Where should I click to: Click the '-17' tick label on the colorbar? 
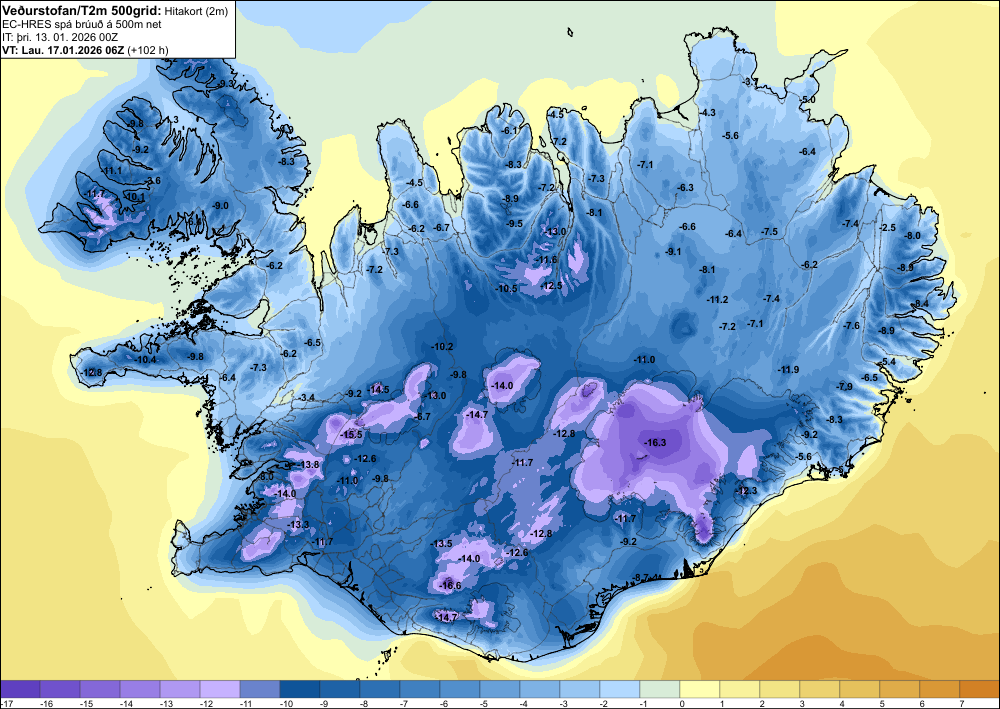(6, 703)
